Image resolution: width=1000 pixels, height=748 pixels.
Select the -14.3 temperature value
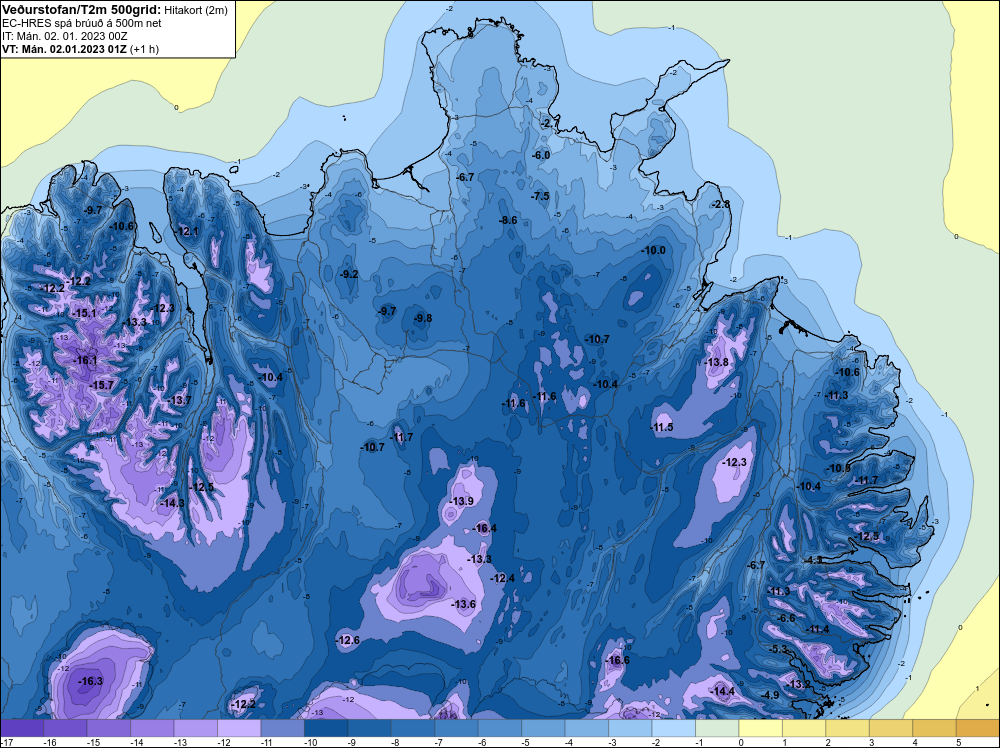coord(172,503)
